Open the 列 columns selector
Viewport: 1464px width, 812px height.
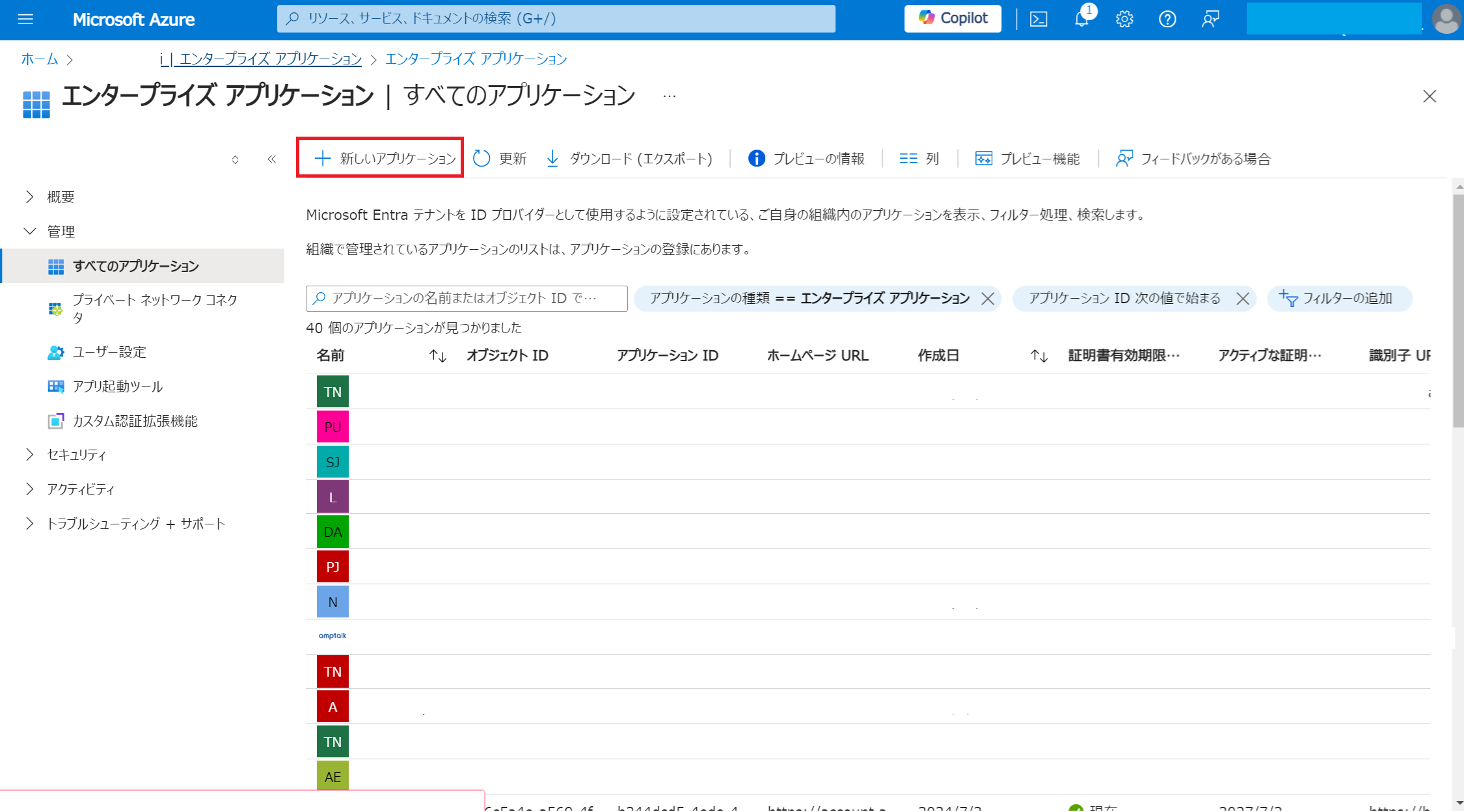pos(919,158)
